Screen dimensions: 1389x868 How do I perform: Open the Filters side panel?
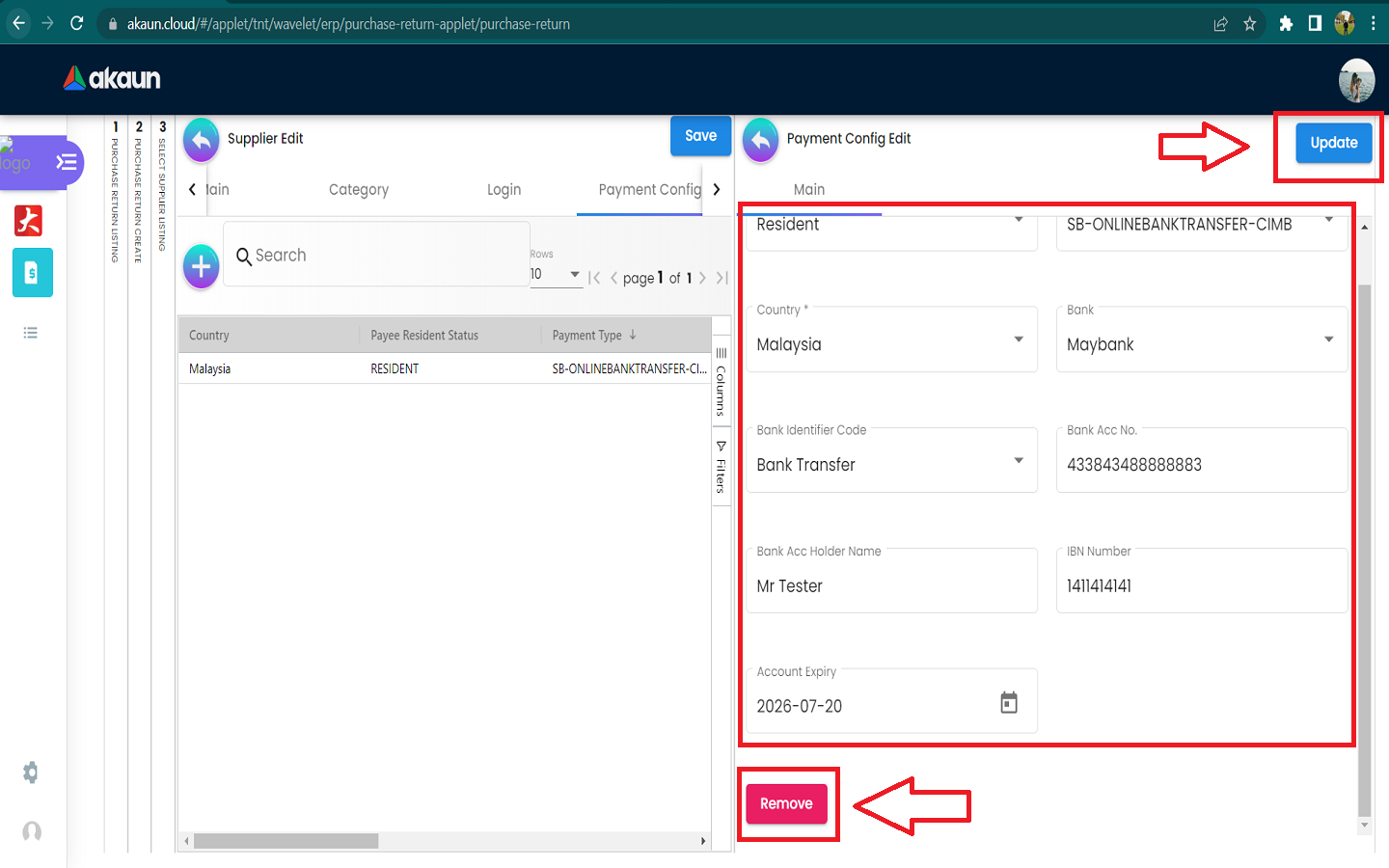coord(721,467)
